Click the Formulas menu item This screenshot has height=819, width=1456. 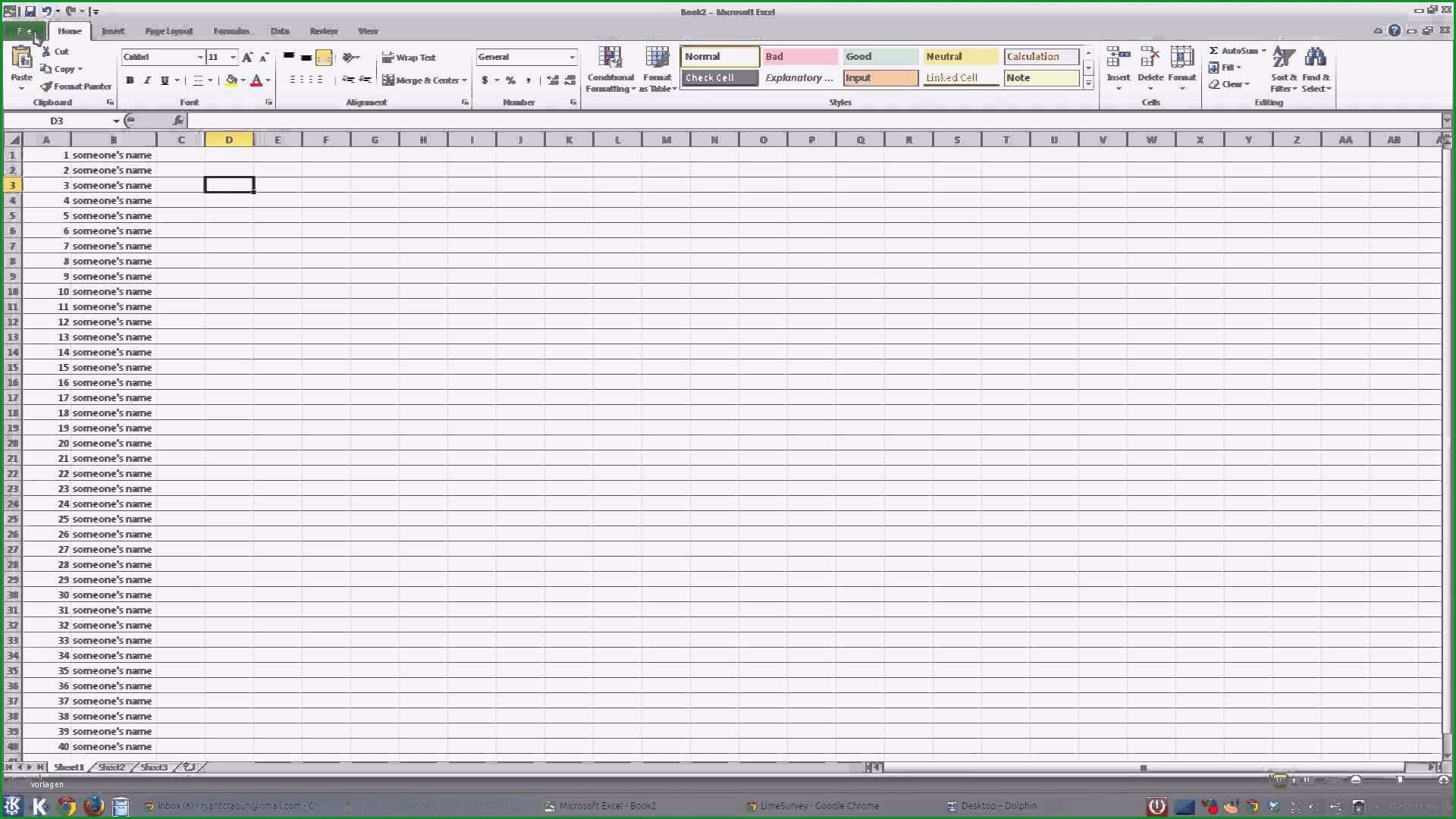pyautogui.click(x=231, y=31)
